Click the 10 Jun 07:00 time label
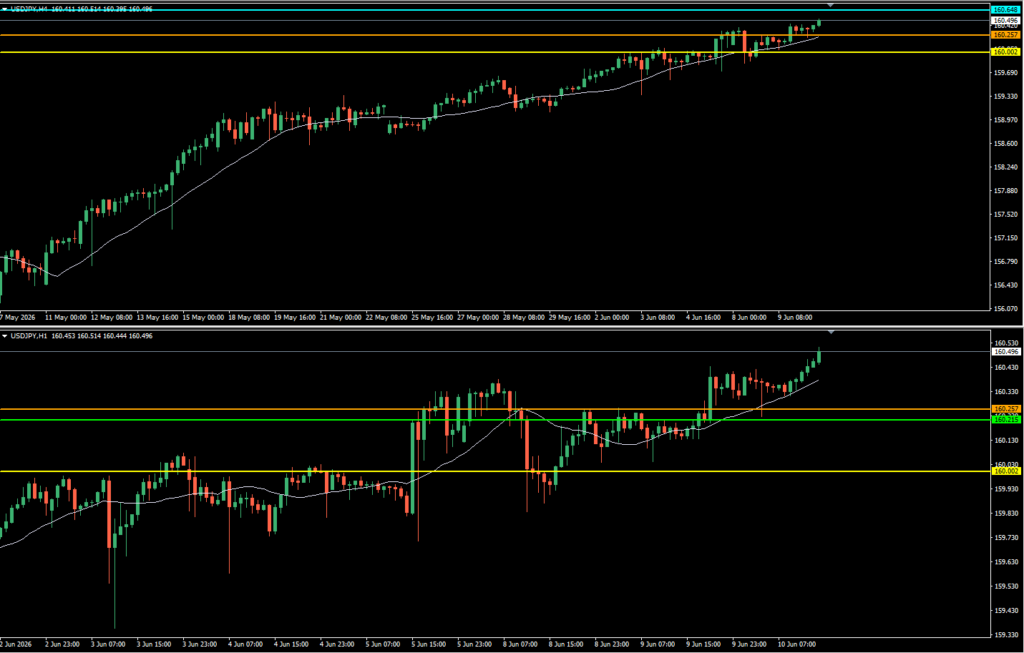 pos(797,644)
